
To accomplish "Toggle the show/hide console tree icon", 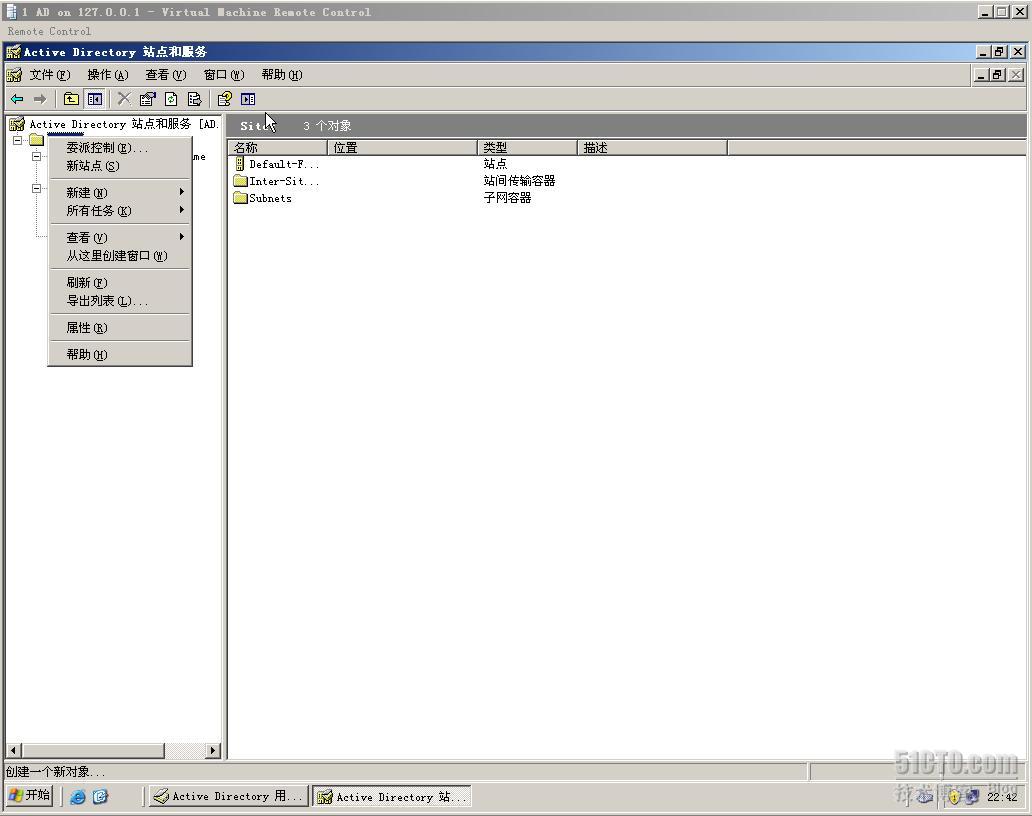I will [x=95, y=99].
